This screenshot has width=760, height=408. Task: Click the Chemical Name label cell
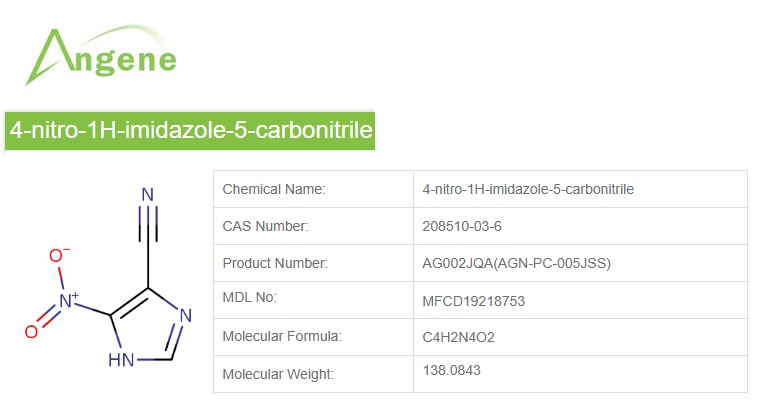point(274,189)
